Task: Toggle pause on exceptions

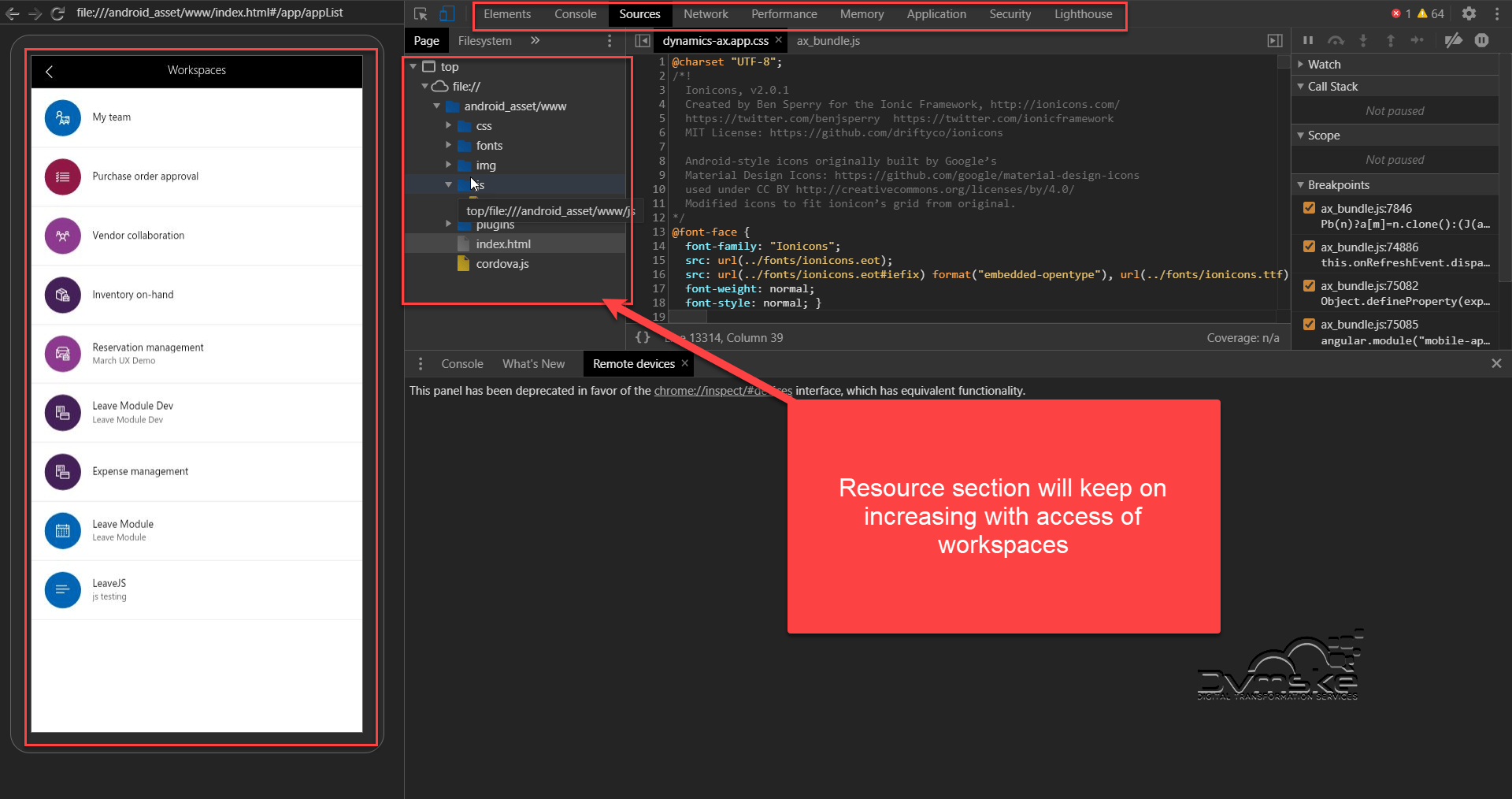Action: click(1481, 40)
